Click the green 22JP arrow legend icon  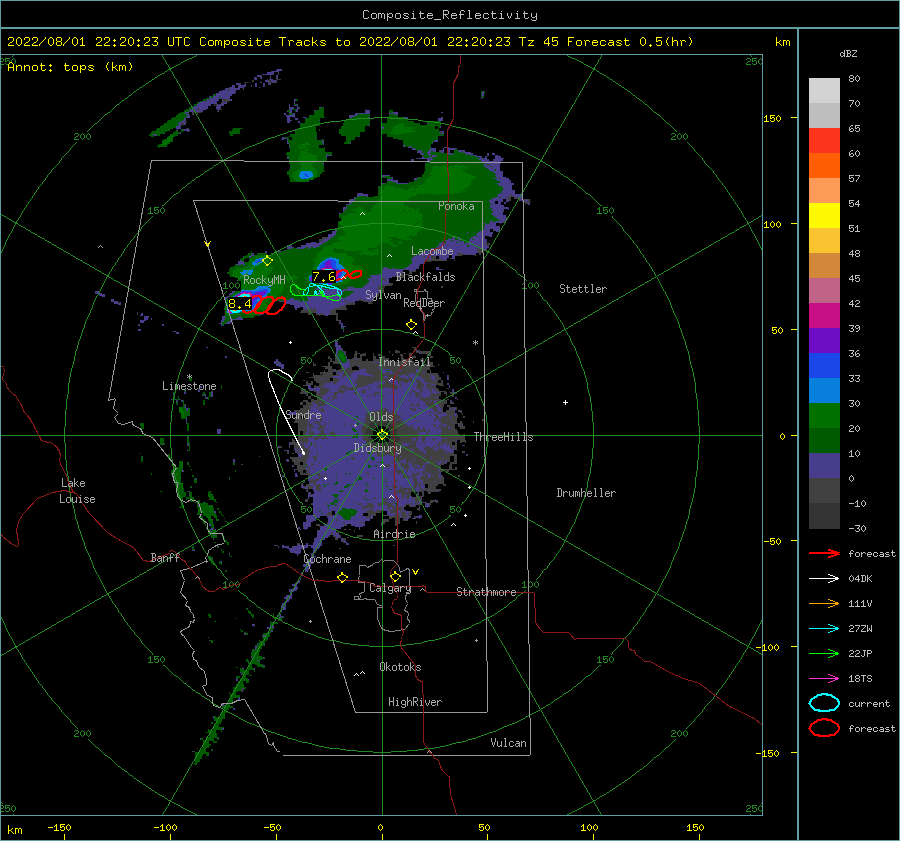click(824, 653)
